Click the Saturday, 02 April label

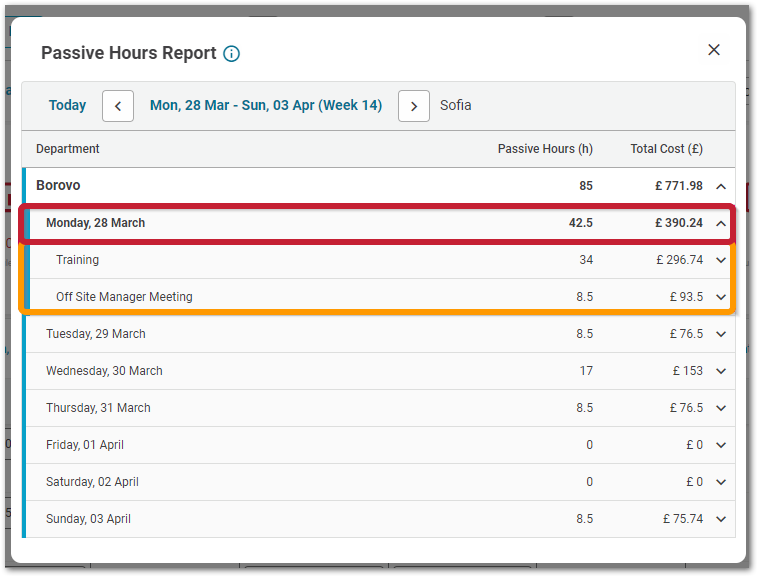click(x=92, y=482)
